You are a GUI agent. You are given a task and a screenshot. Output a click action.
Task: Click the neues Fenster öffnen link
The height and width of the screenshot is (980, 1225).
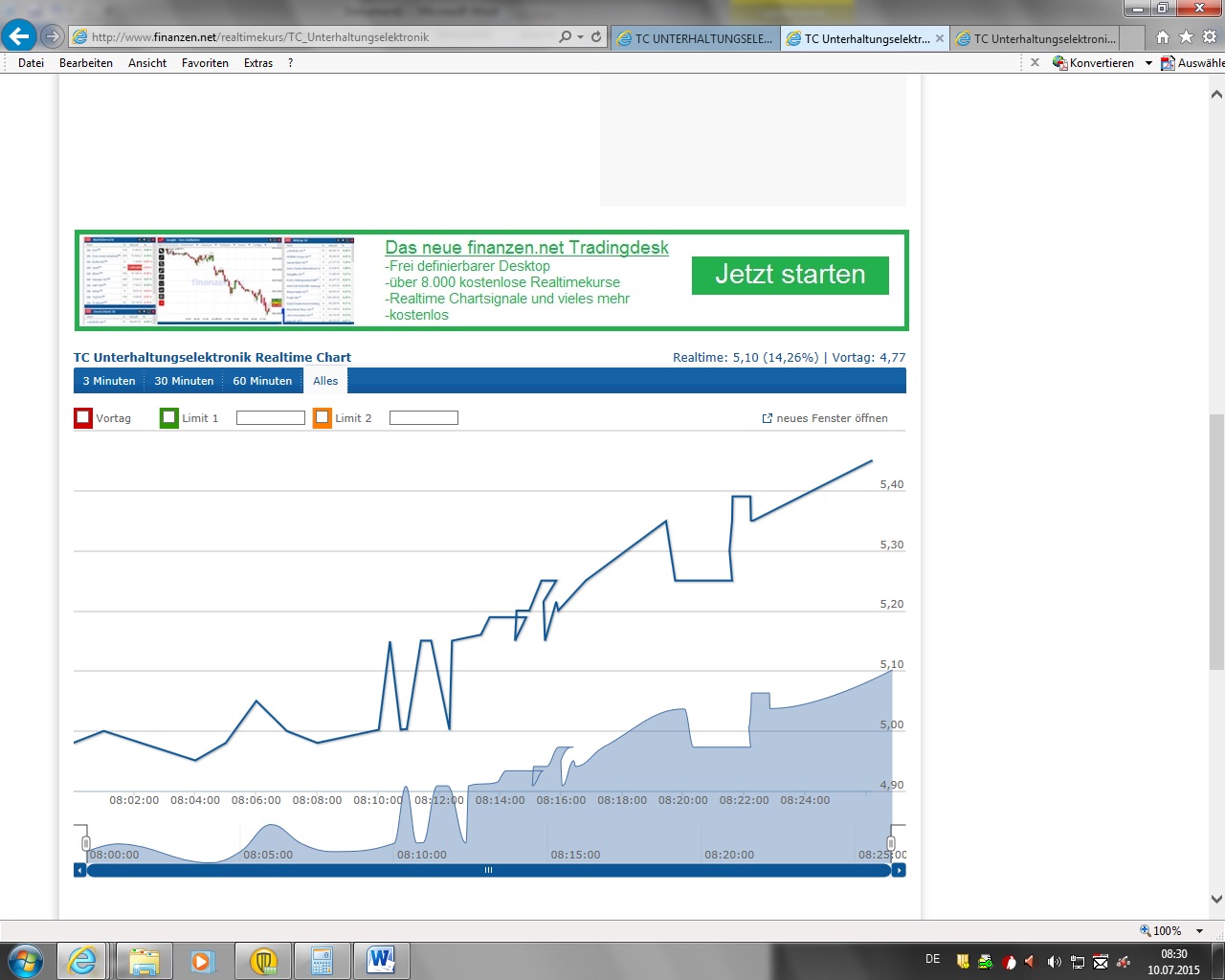click(x=825, y=418)
